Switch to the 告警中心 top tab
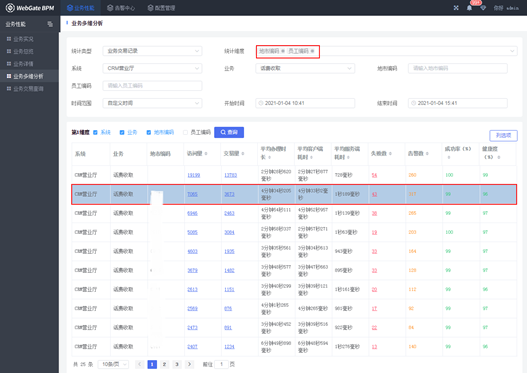Image resolution: width=527 pixels, height=373 pixels. (121, 8)
